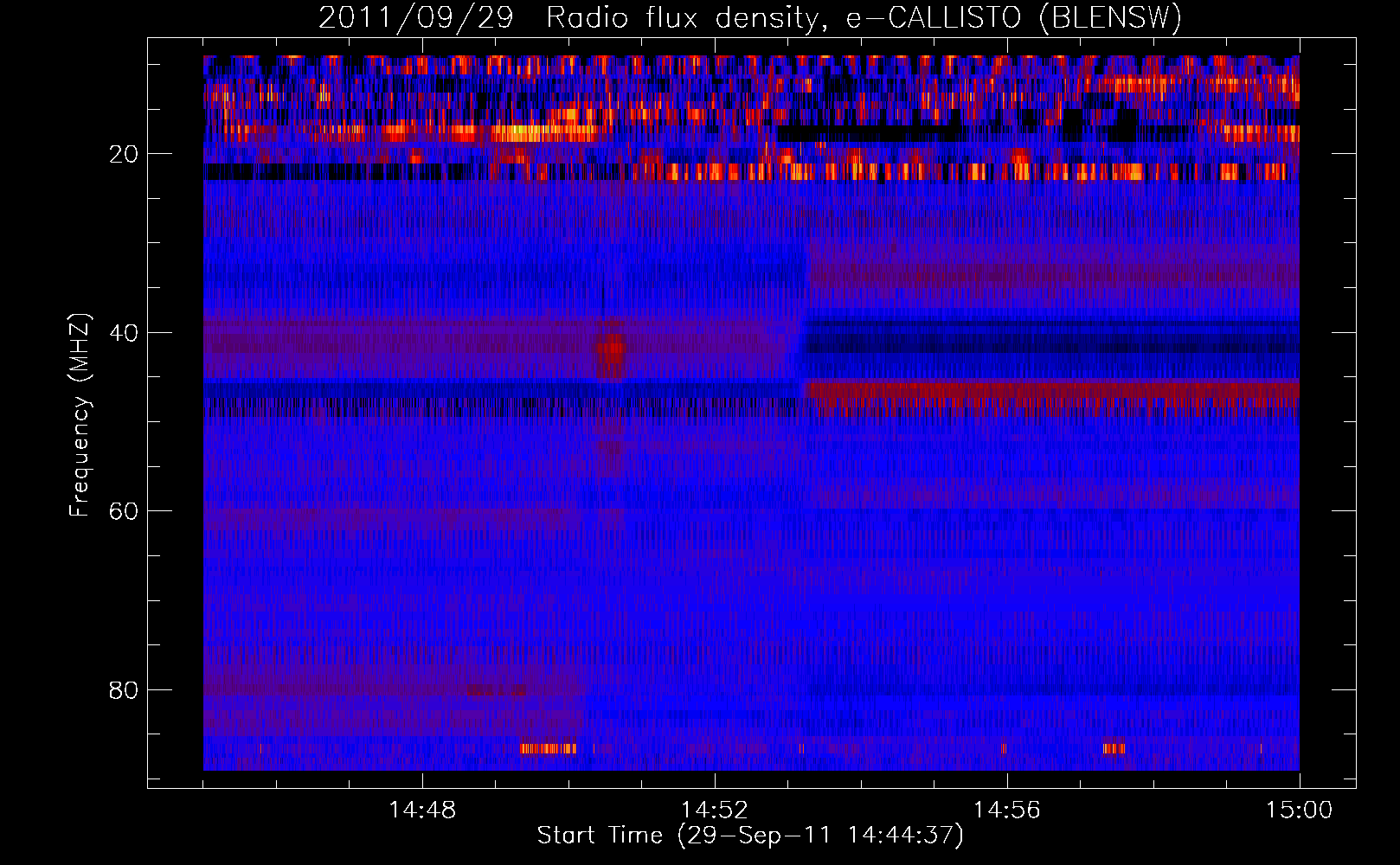The height and width of the screenshot is (865, 1400).
Task: Click the 14:48 time tick label
Action: (x=422, y=811)
